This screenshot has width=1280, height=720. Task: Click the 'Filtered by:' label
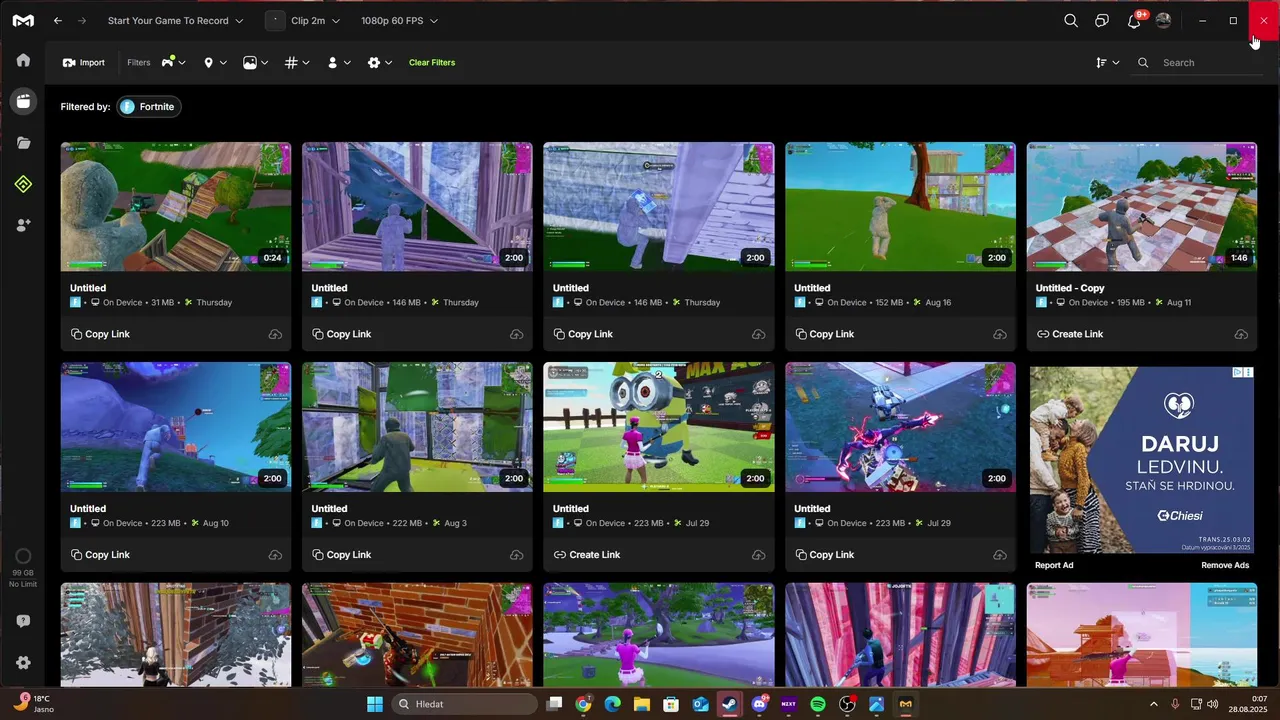click(85, 107)
